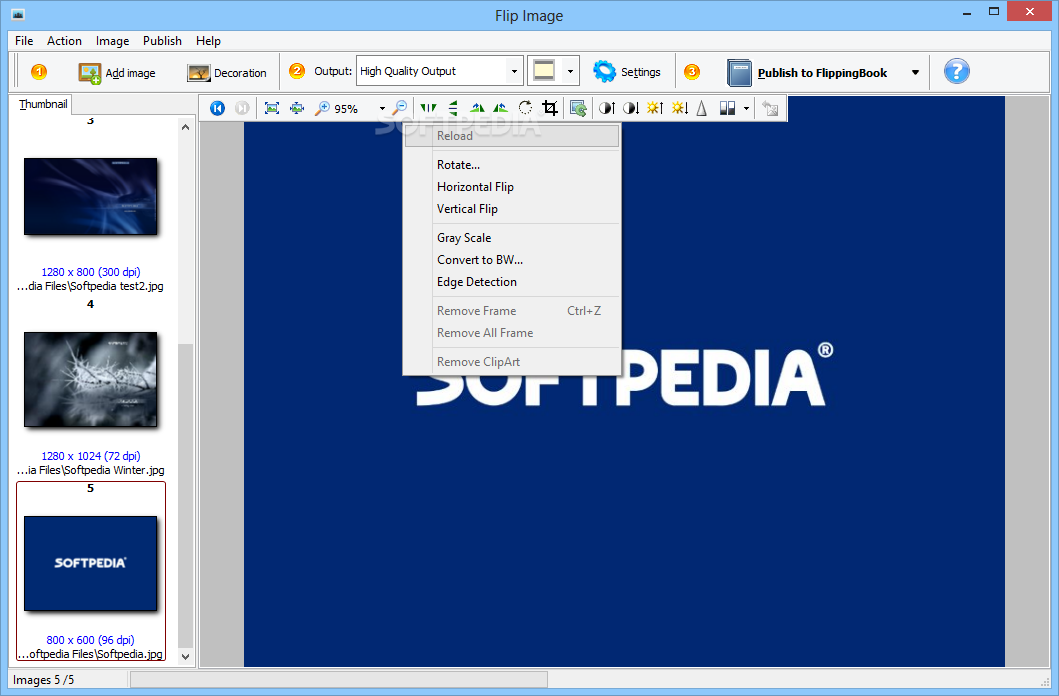Go to the previous image with blue arrow
Screen dimensions: 1059x696
click(x=217, y=108)
